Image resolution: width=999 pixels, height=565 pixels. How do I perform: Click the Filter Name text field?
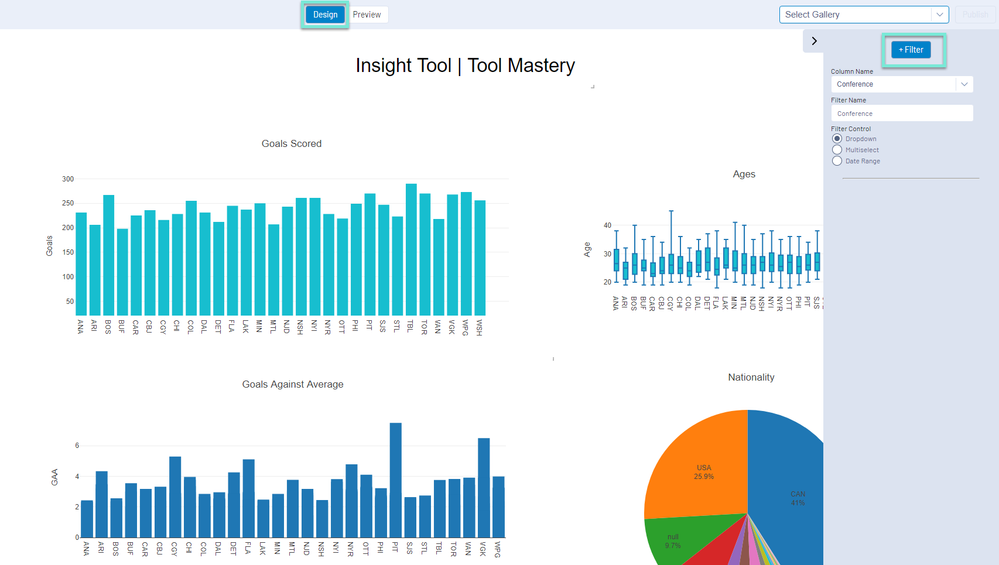(x=902, y=113)
